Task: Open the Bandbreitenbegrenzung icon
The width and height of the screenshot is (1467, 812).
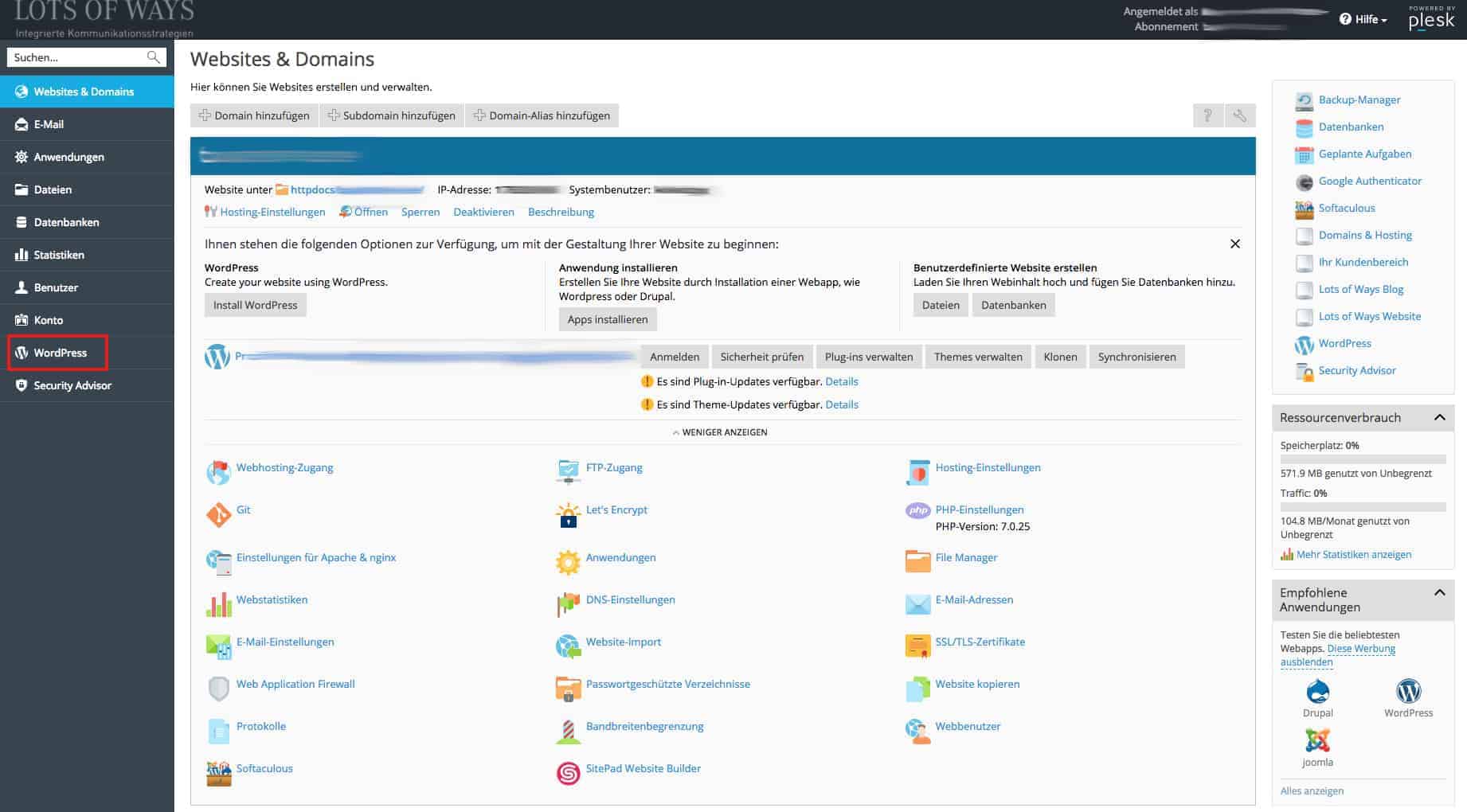Action: 568,732
